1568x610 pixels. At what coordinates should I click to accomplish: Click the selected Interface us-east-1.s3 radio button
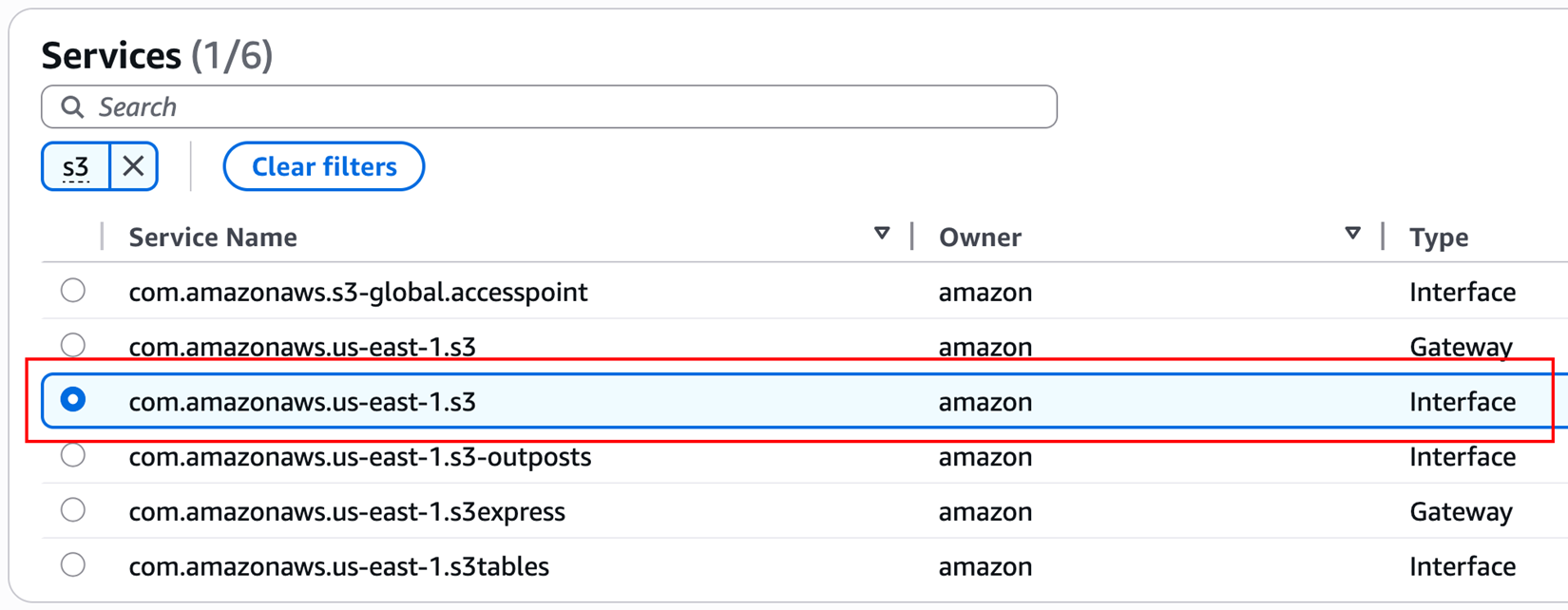(x=73, y=400)
